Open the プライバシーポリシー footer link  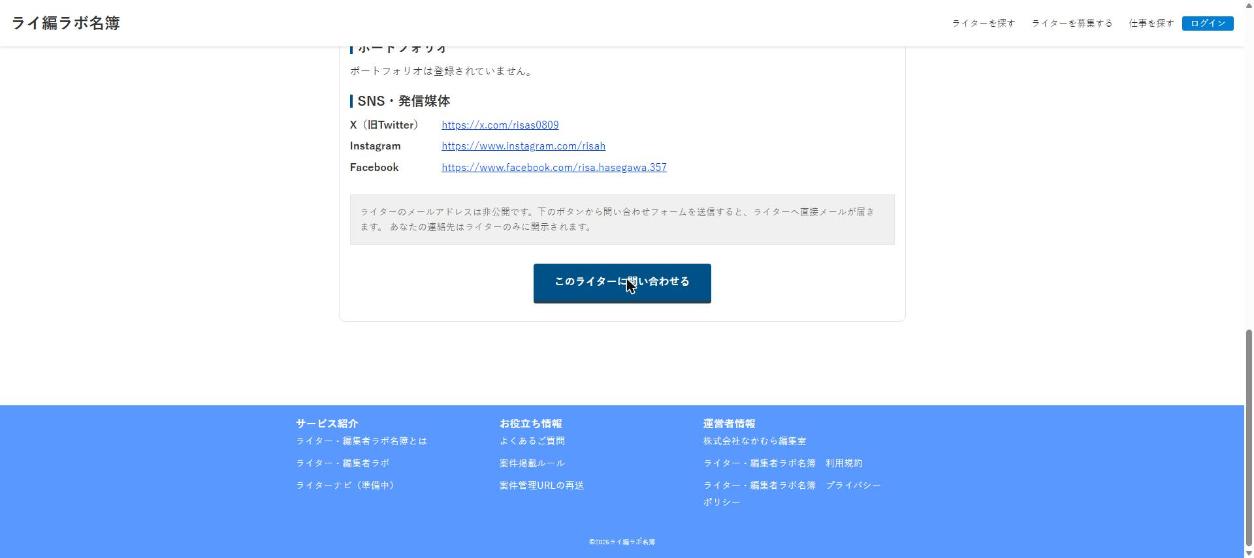[x=792, y=493]
